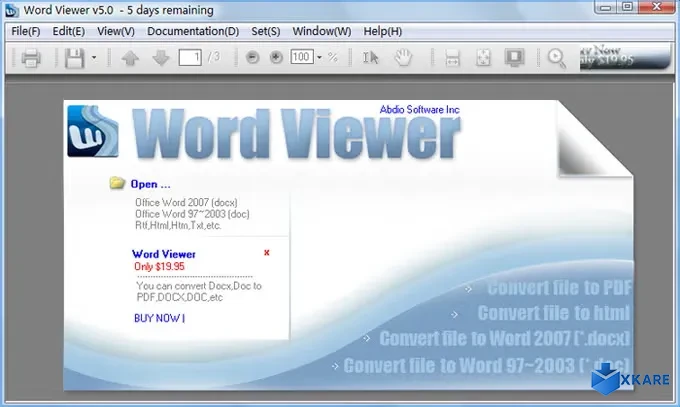Click the Save floppy disk icon
680x407 pixels.
point(74,58)
